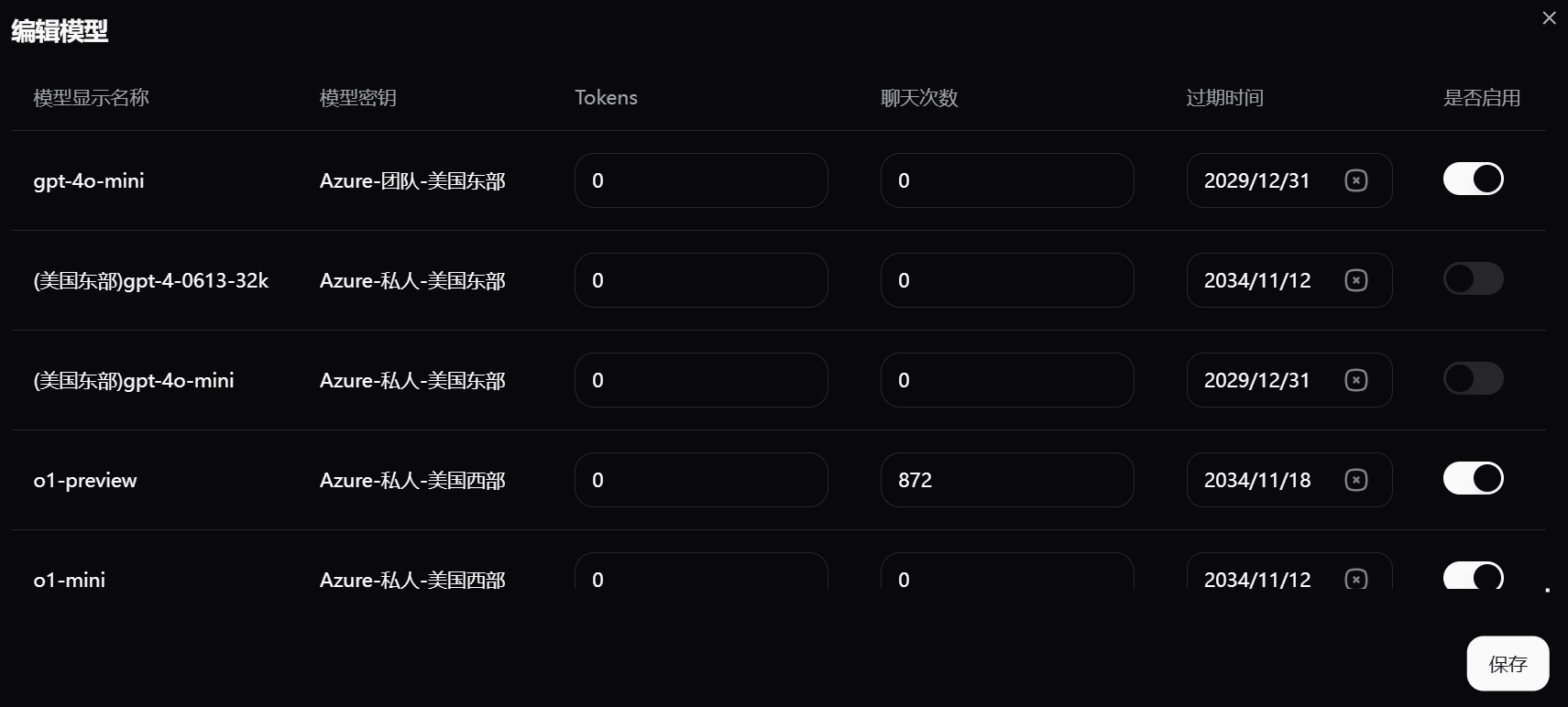Open o1-preview date field 2034/11/18

(1257, 480)
